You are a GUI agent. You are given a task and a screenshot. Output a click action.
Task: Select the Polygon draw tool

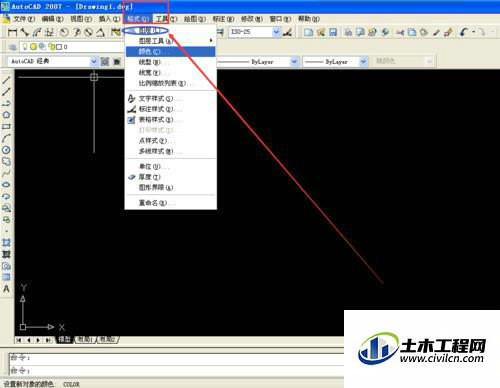point(6,115)
